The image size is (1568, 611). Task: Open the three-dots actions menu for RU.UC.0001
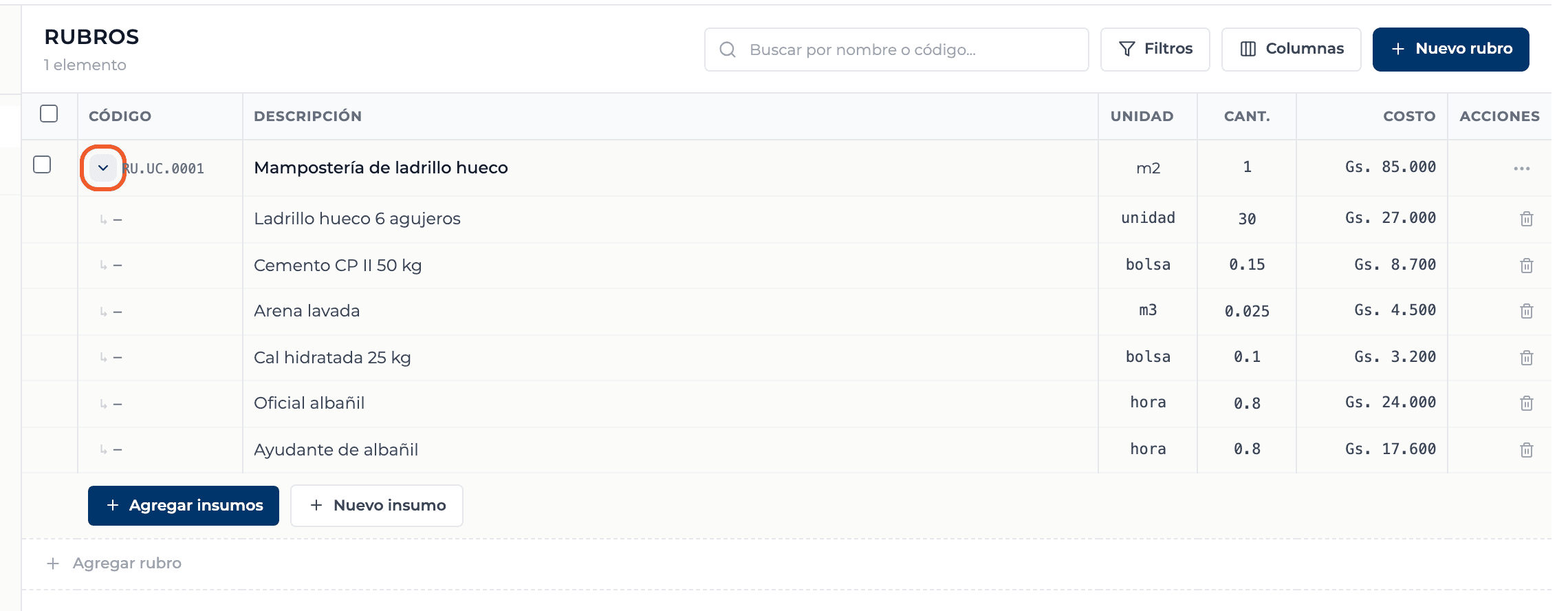1521,169
